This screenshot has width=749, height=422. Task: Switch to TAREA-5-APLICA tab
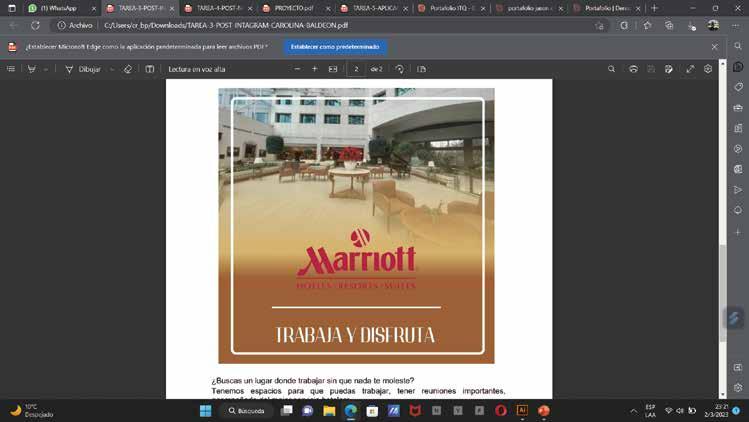374,8
